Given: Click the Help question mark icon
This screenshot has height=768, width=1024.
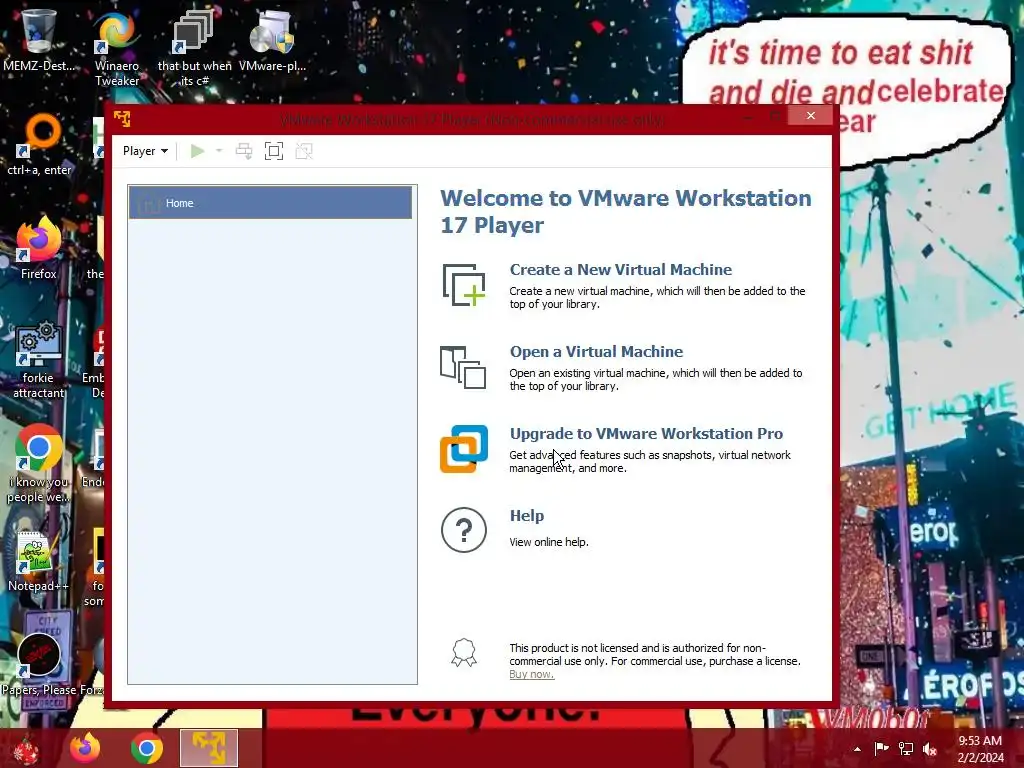Looking at the screenshot, I should point(464,530).
